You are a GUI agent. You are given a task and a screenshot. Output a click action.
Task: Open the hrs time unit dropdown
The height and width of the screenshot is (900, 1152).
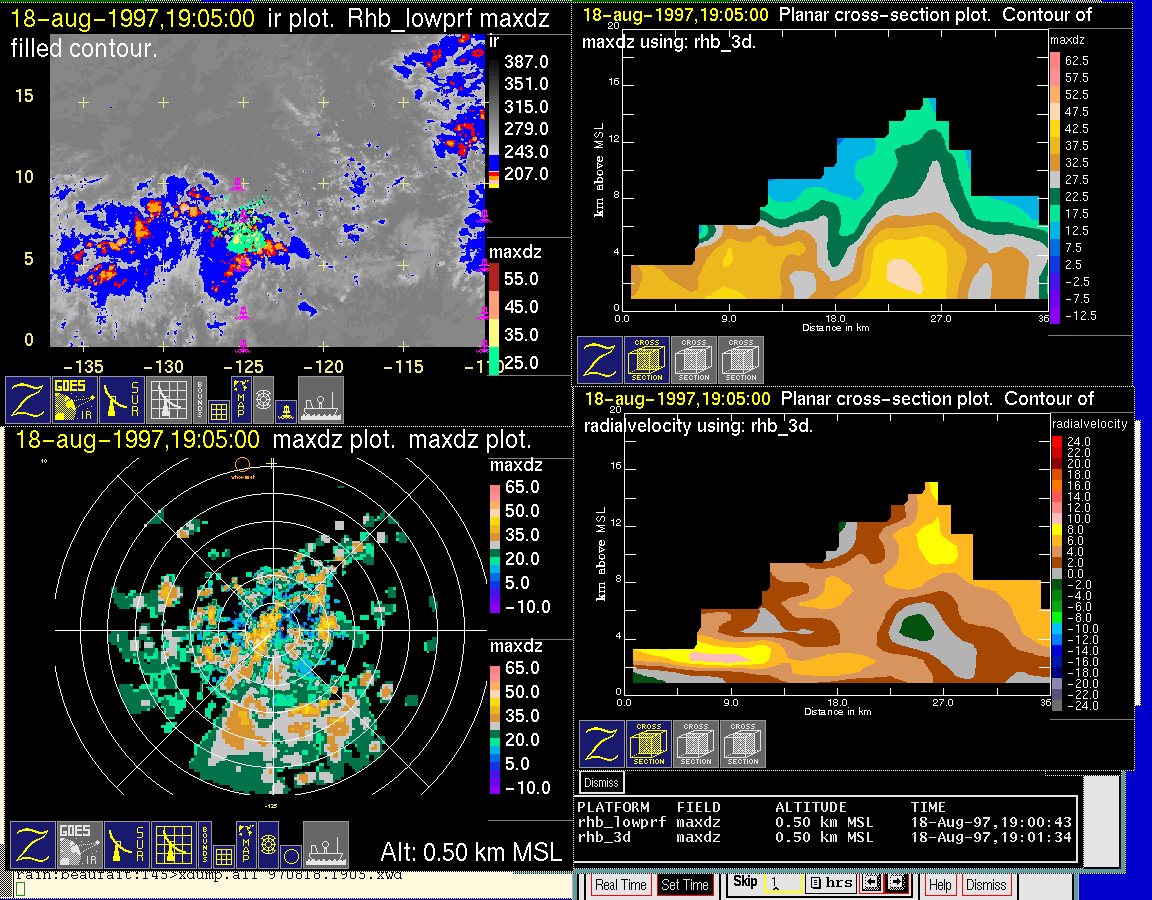(831, 883)
